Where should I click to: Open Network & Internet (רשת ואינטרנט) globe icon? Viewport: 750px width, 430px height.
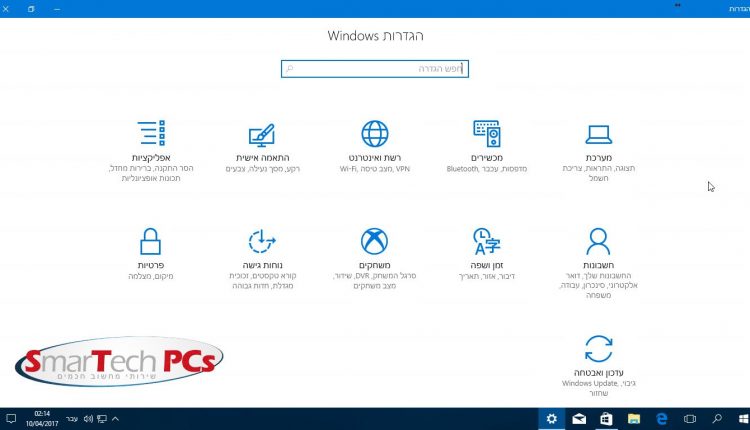[375, 134]
